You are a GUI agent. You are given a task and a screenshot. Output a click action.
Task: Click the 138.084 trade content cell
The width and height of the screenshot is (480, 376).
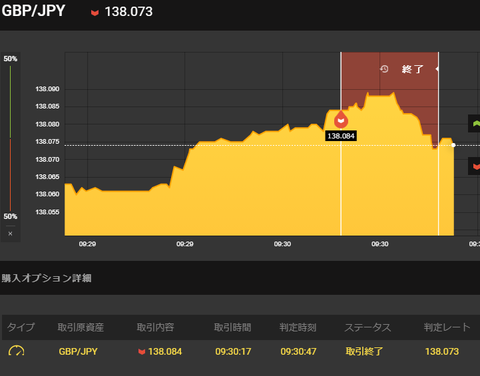click(165, 351)
